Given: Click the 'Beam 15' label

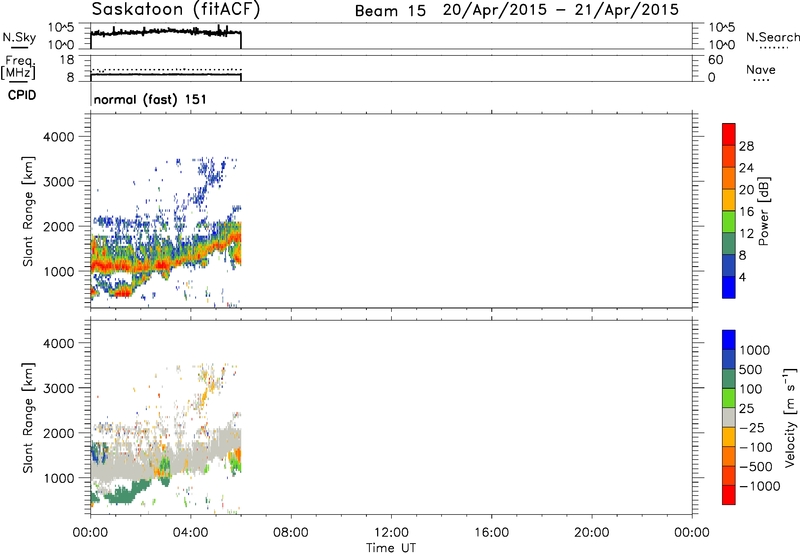Looking at the screenshot, I should pyautogui.click(x=390, y=11).
